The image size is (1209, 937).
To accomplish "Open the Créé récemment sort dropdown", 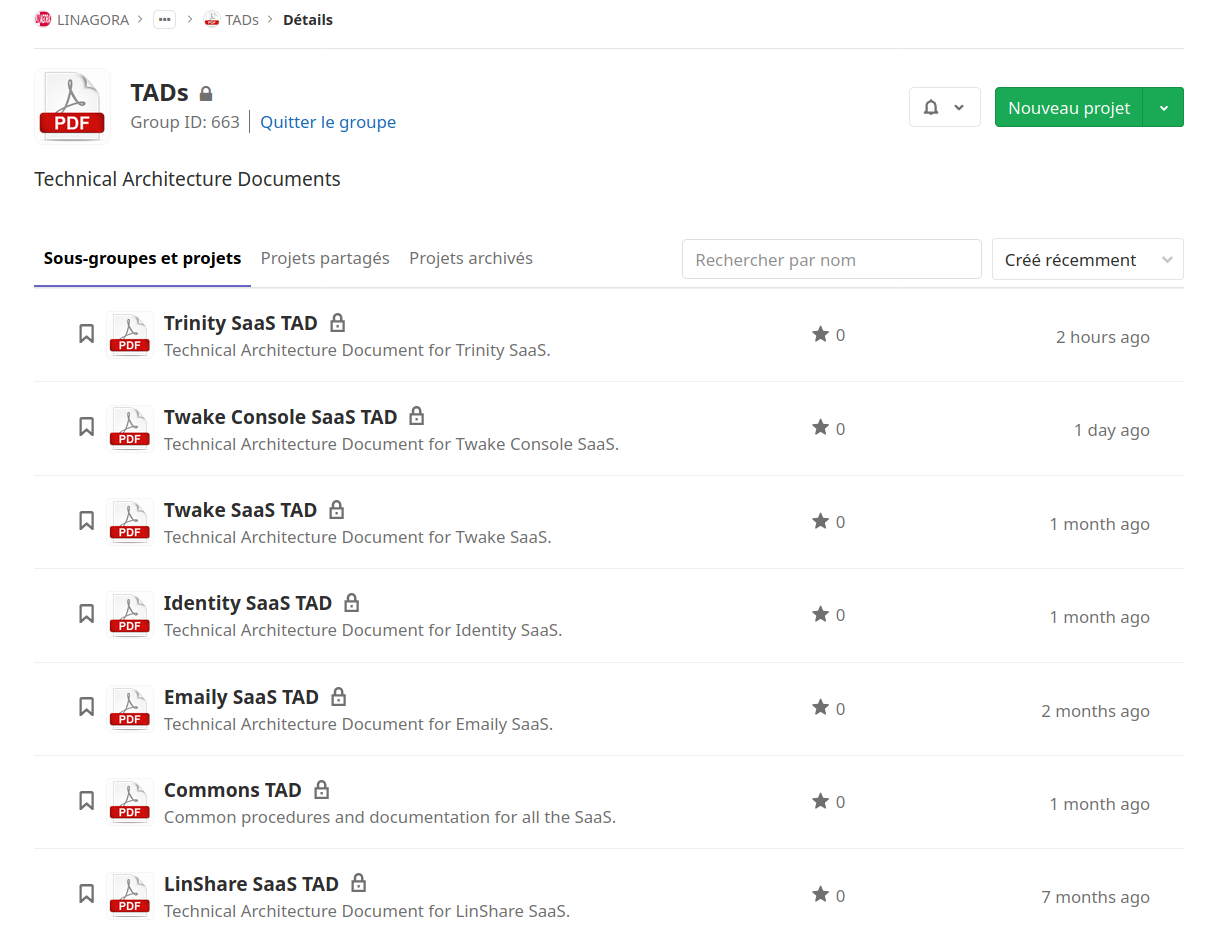I will click(x=1087, y=260).
